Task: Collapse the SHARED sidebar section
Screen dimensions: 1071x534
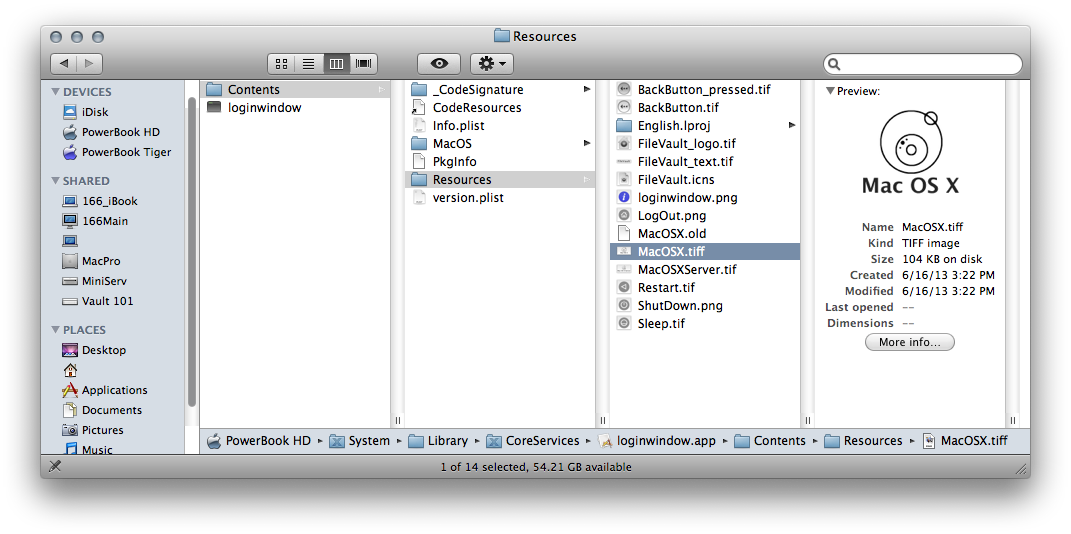Action: (56, 181)
